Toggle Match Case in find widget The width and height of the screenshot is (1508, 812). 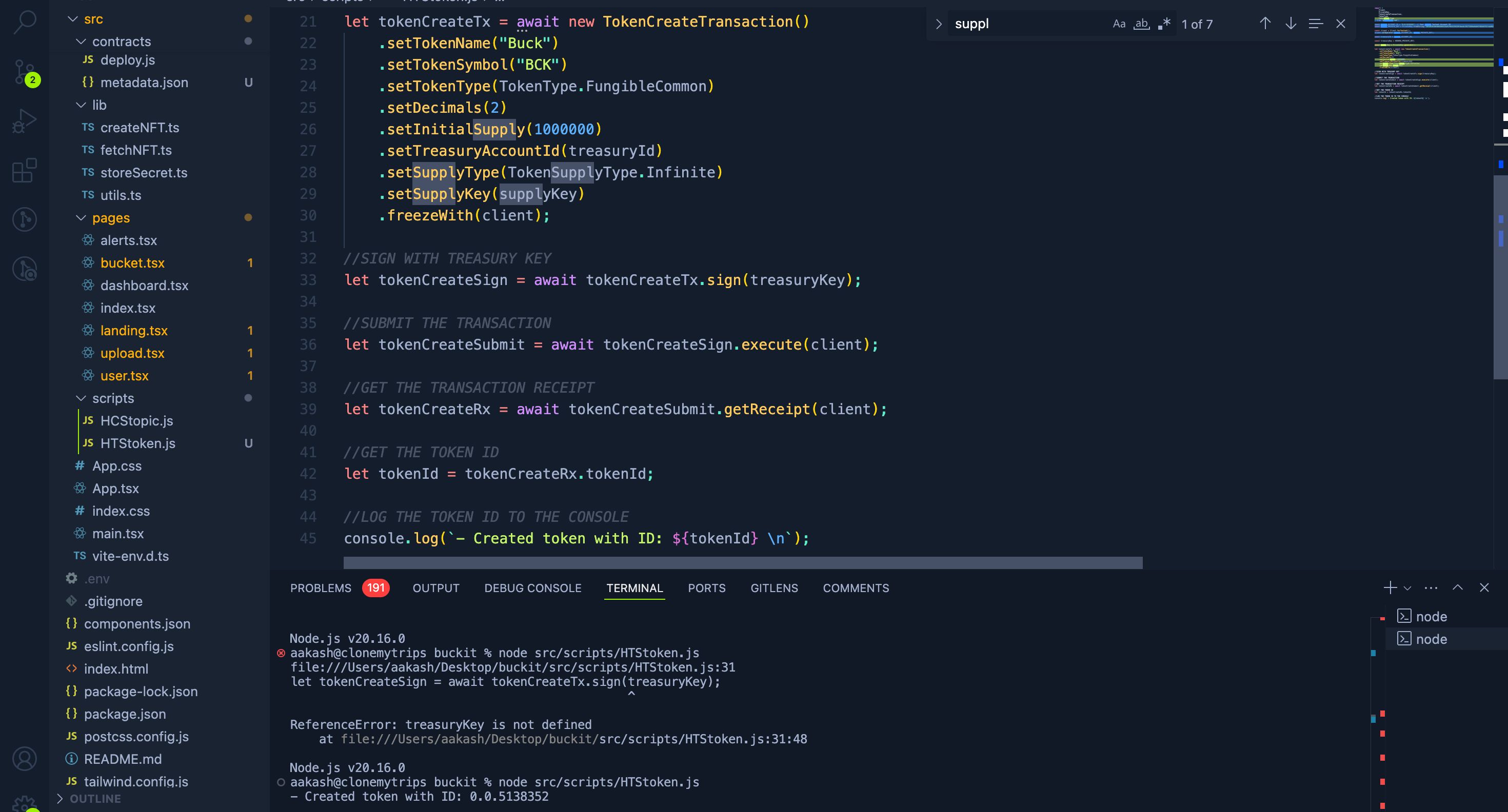1119,24
